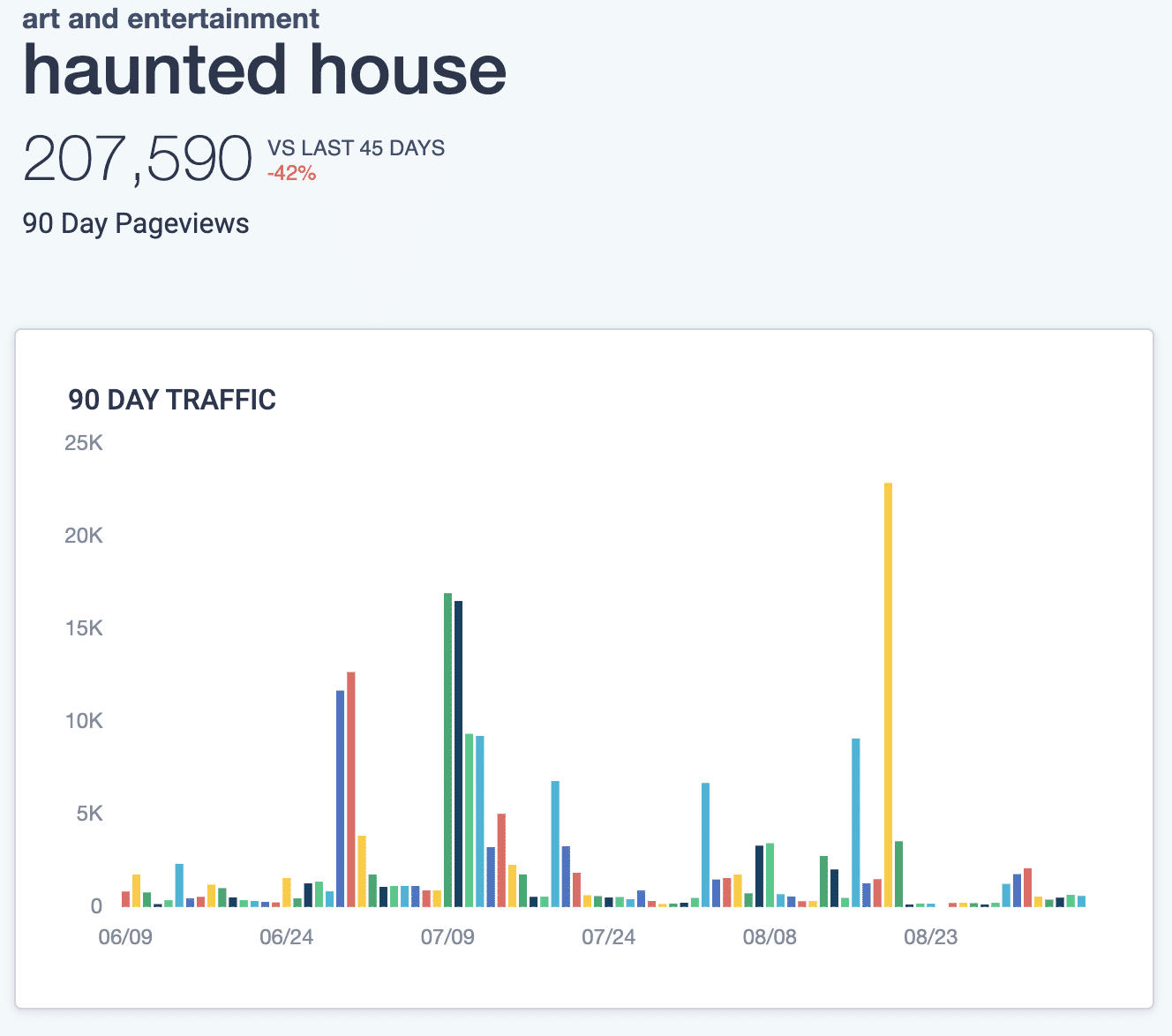Click the 07/24 x-axis date label
This screenshot has height=1036, width=1172.
[x=608, y=937]
